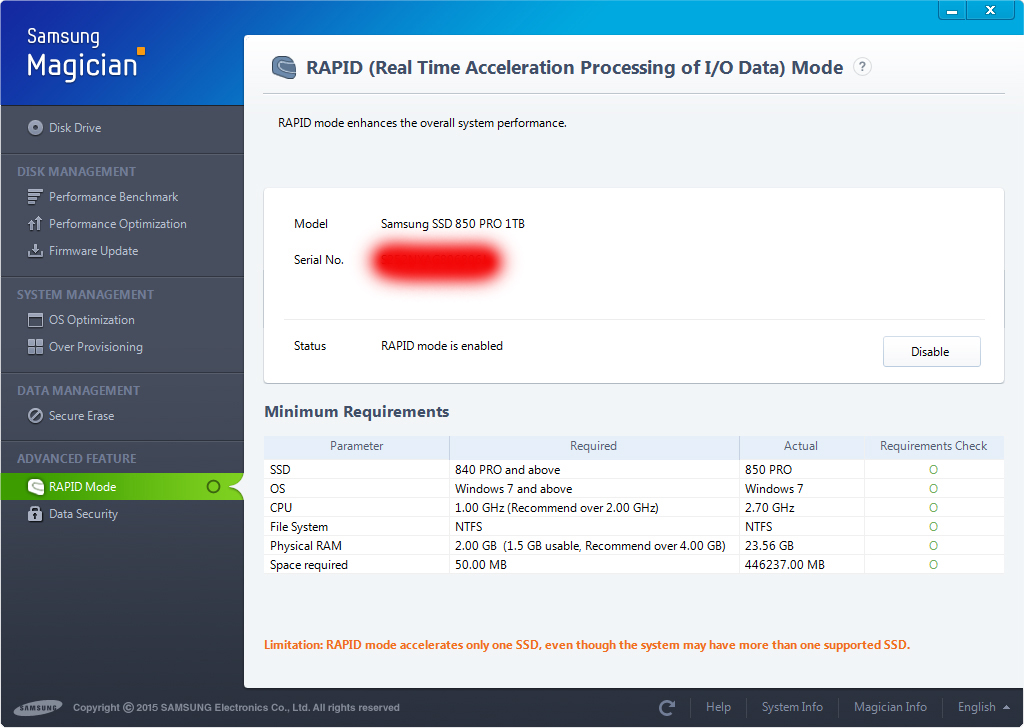This screenshot has height=728, width=1024.
Task: Minimize the Samsung Magician window
Action: [x=951, y=10]
